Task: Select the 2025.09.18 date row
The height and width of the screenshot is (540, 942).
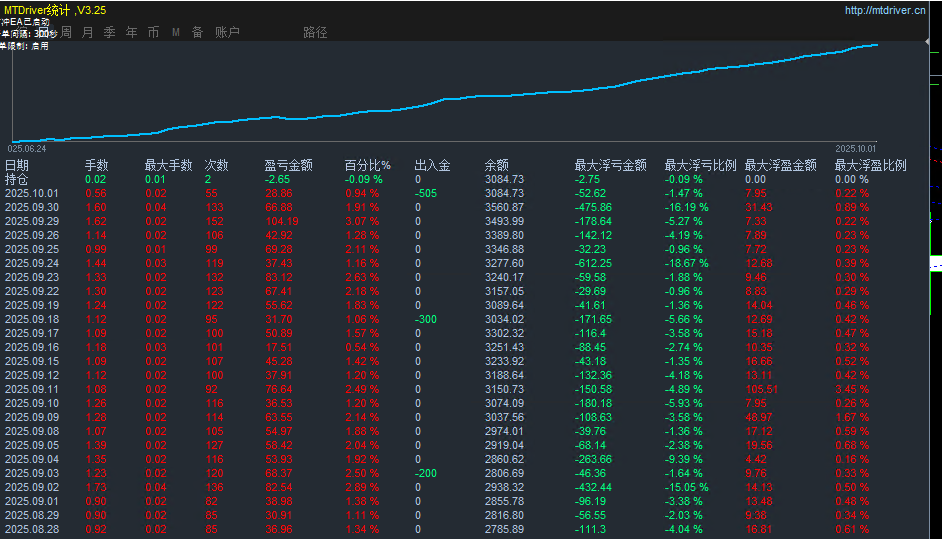Action: (32, 319)
